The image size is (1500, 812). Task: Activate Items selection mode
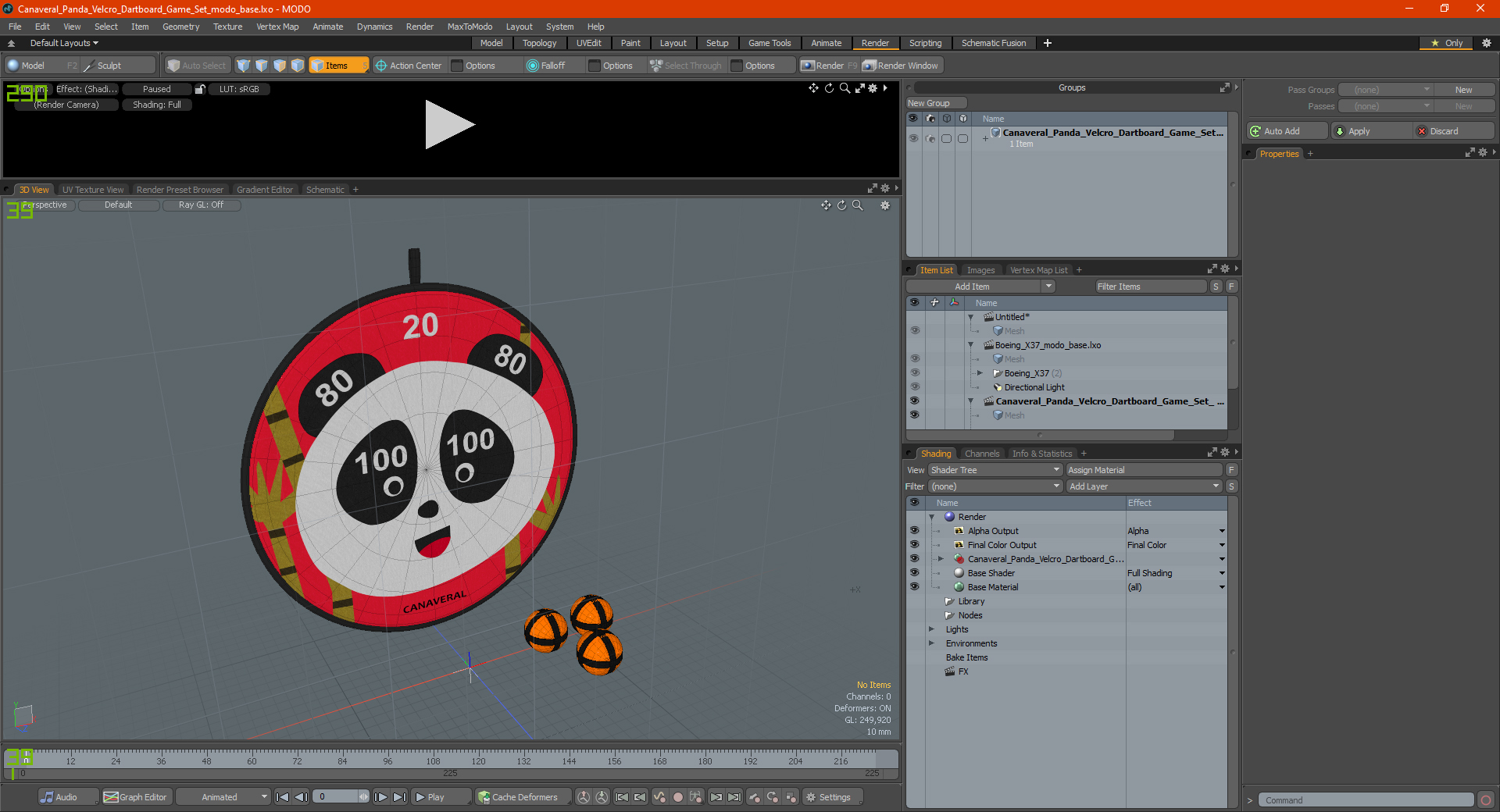tap(338, 66)
